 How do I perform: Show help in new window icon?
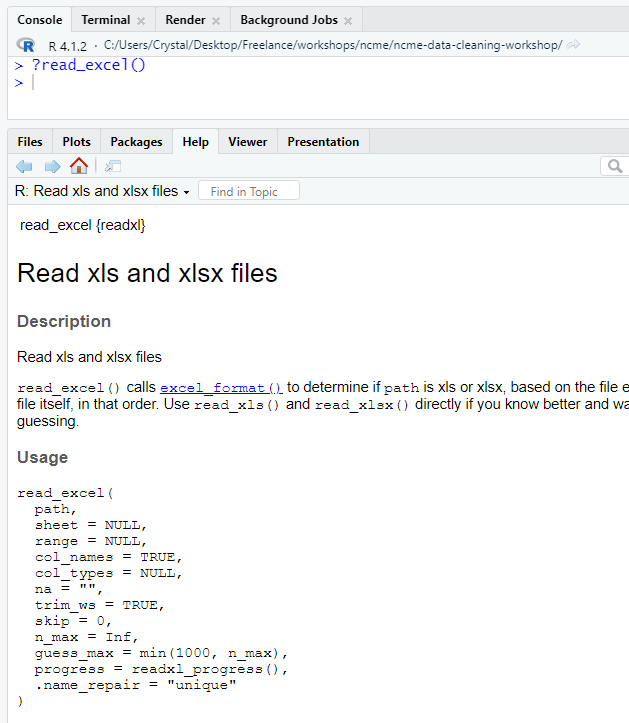pos(113,166)
